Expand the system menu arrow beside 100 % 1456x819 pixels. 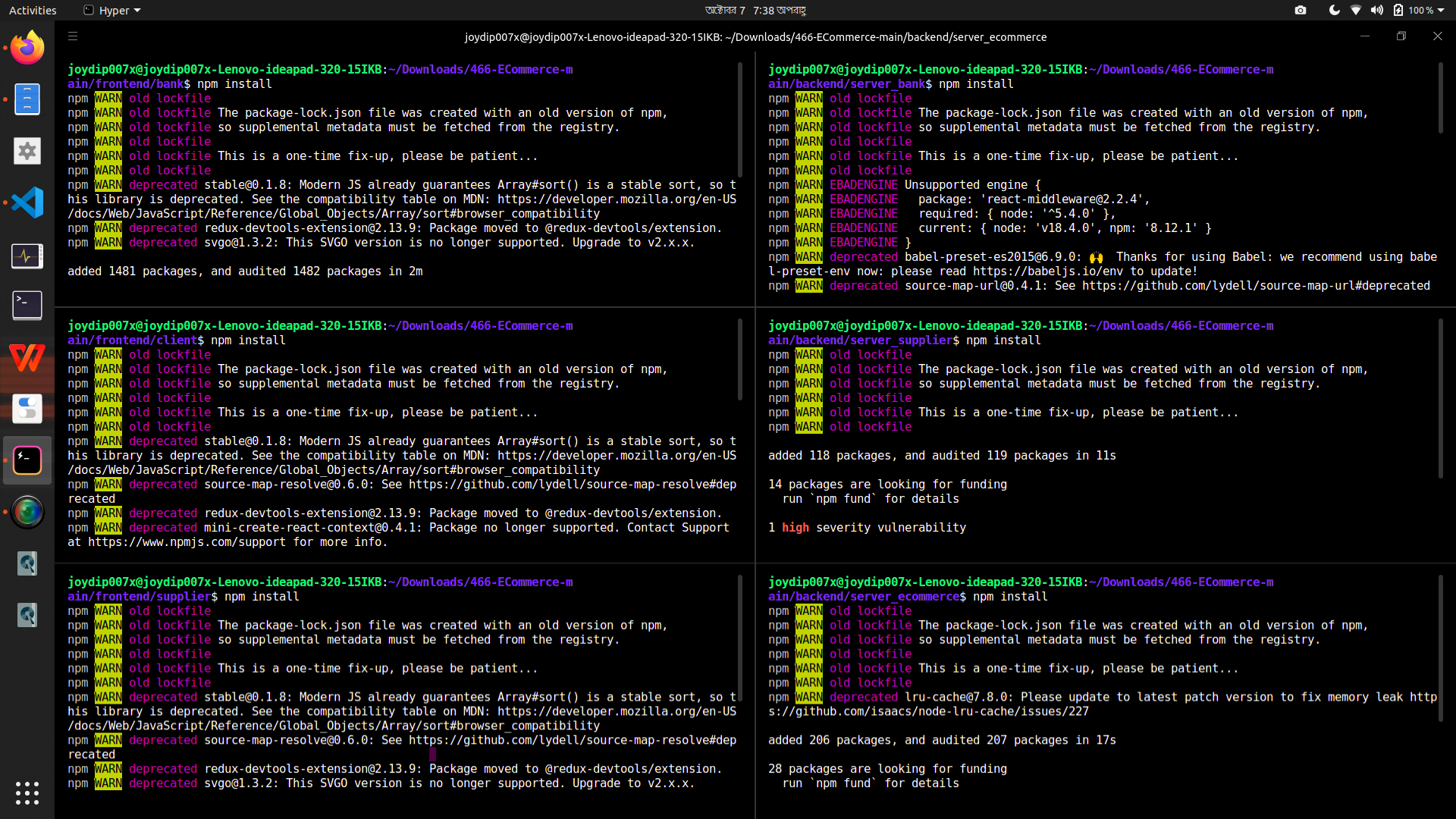pos(1440,11)
